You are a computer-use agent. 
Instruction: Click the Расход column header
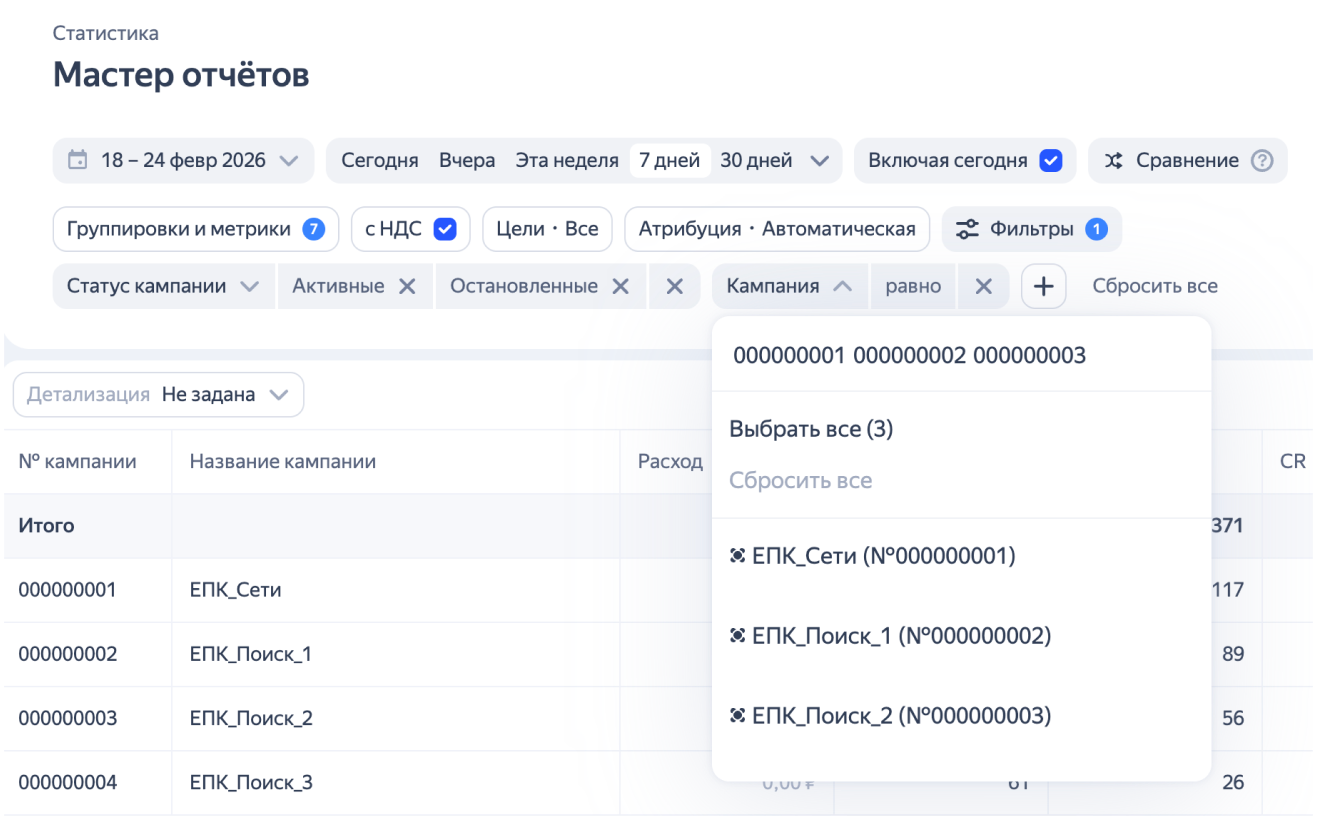pyautogui.click(x=670, y=462)
